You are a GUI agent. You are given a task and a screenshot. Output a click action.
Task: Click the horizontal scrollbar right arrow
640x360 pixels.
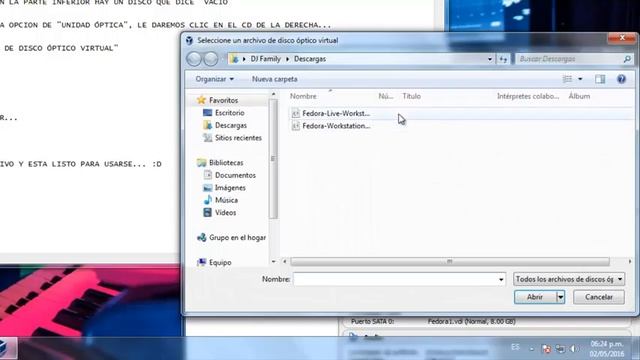coord(630,261)
